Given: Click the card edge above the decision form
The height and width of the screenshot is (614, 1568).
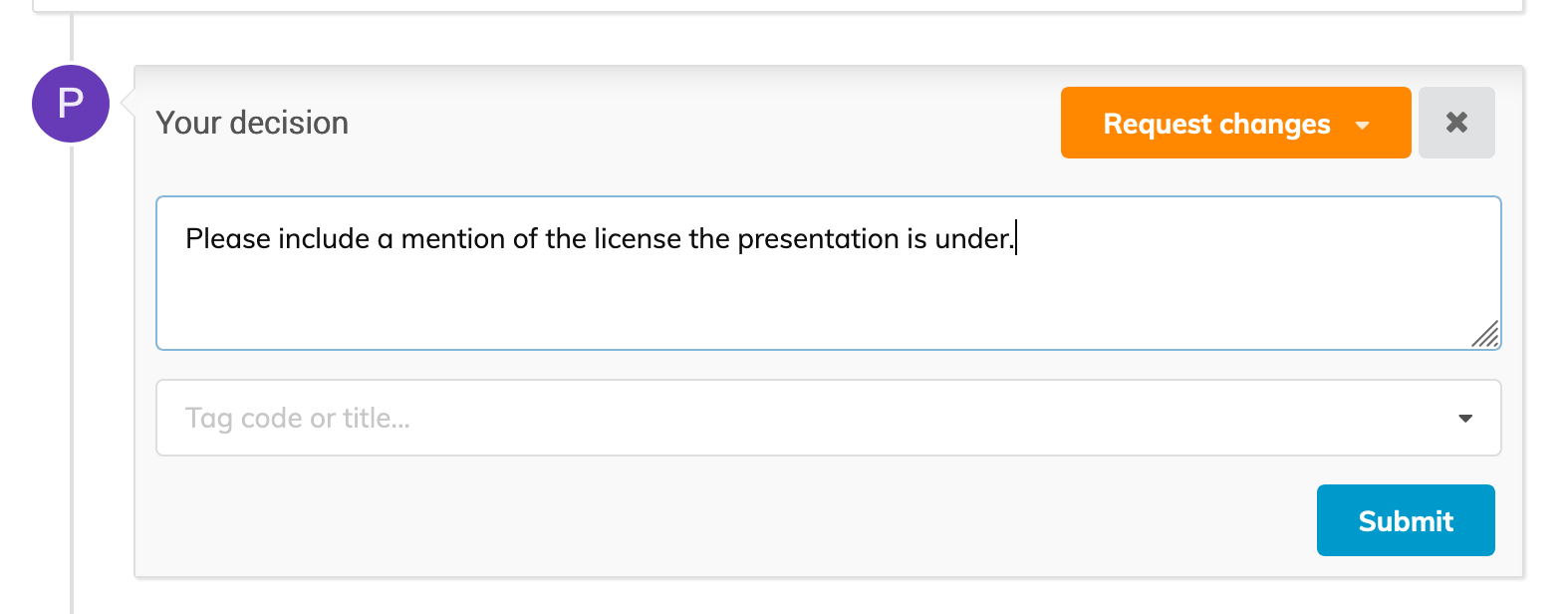Looking at the screenshot, I should pos(778,10).
